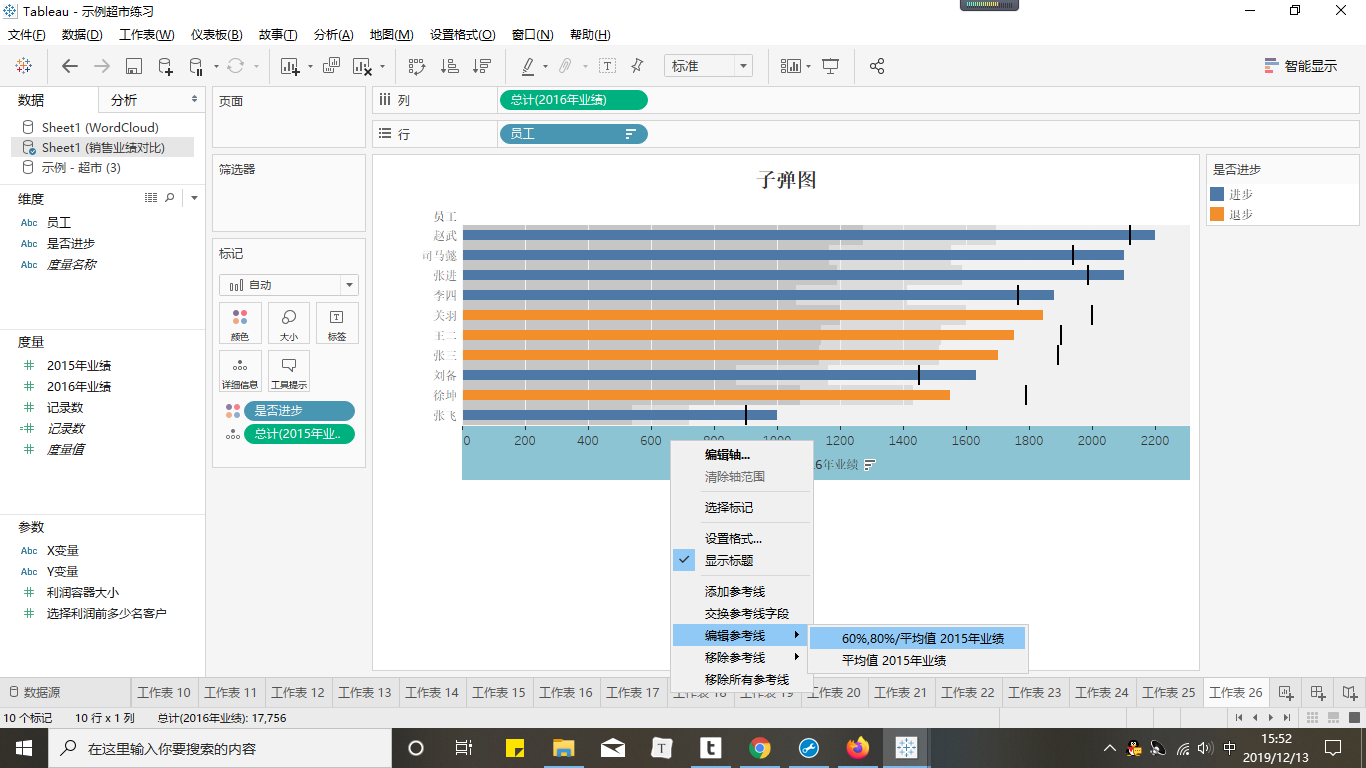Click the undo back arrow
The height and width of the screenshot is (768, 1366).
point(69,66)
